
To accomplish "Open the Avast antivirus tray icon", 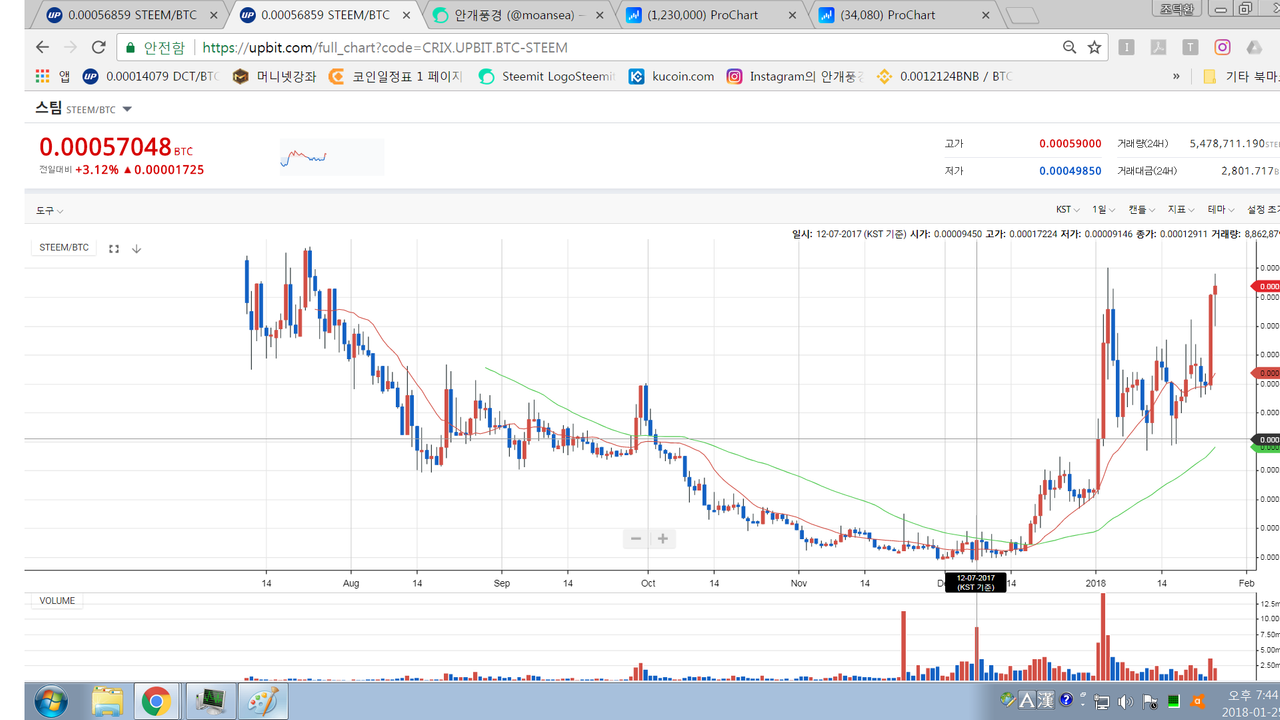I will (1197, 701).
